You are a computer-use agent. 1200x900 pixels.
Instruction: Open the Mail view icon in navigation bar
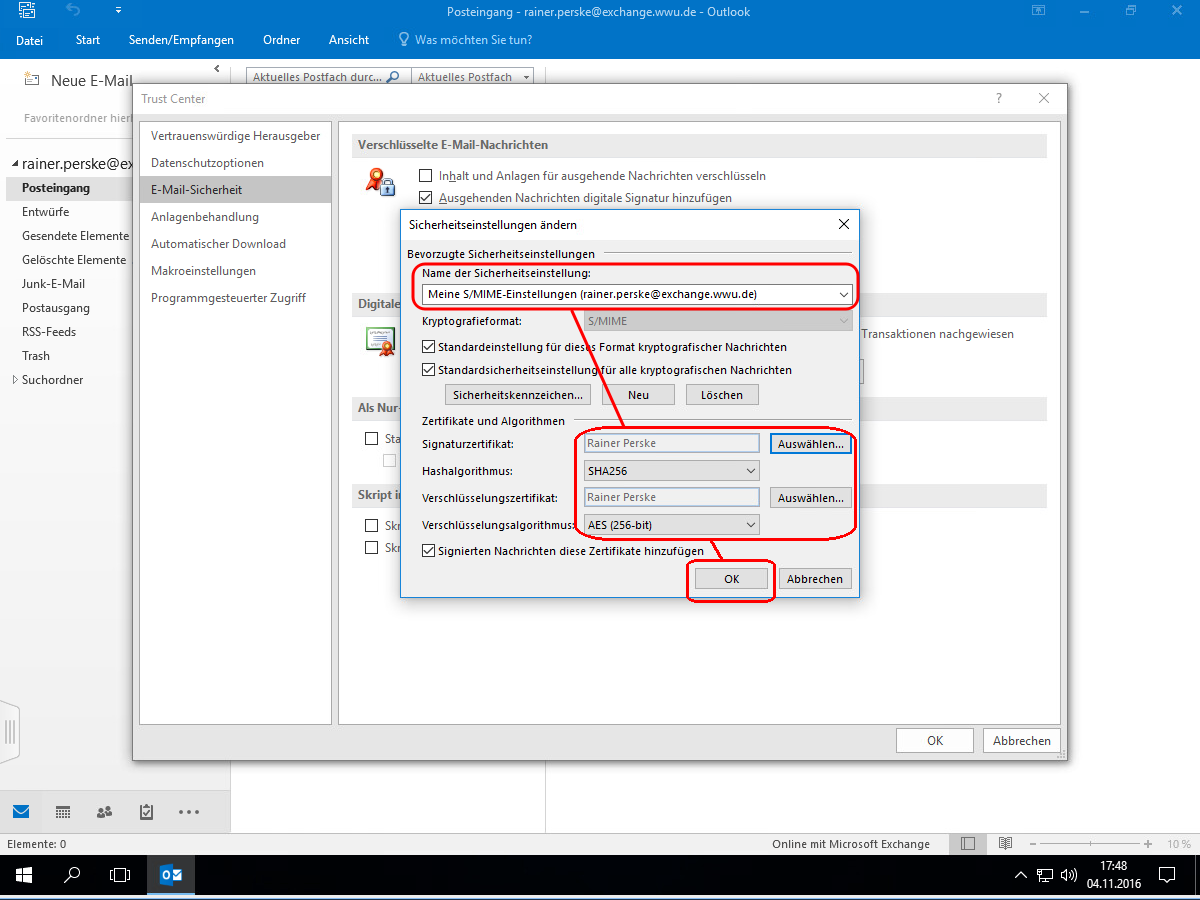[x=21, y=811]
